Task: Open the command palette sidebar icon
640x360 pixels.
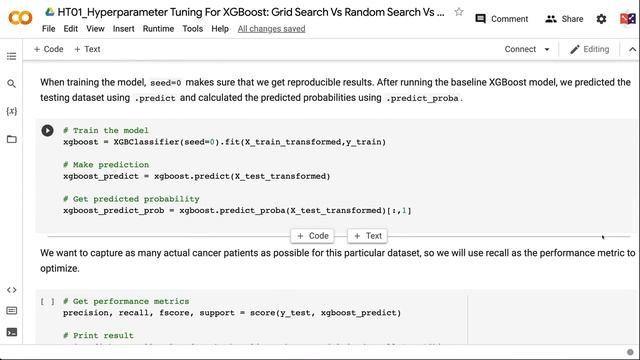Action: 11,311
